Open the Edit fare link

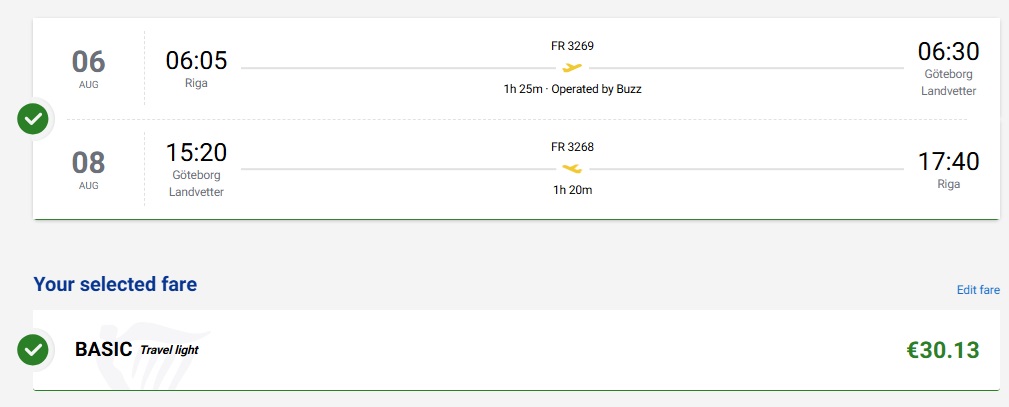[x=978, y=290]
